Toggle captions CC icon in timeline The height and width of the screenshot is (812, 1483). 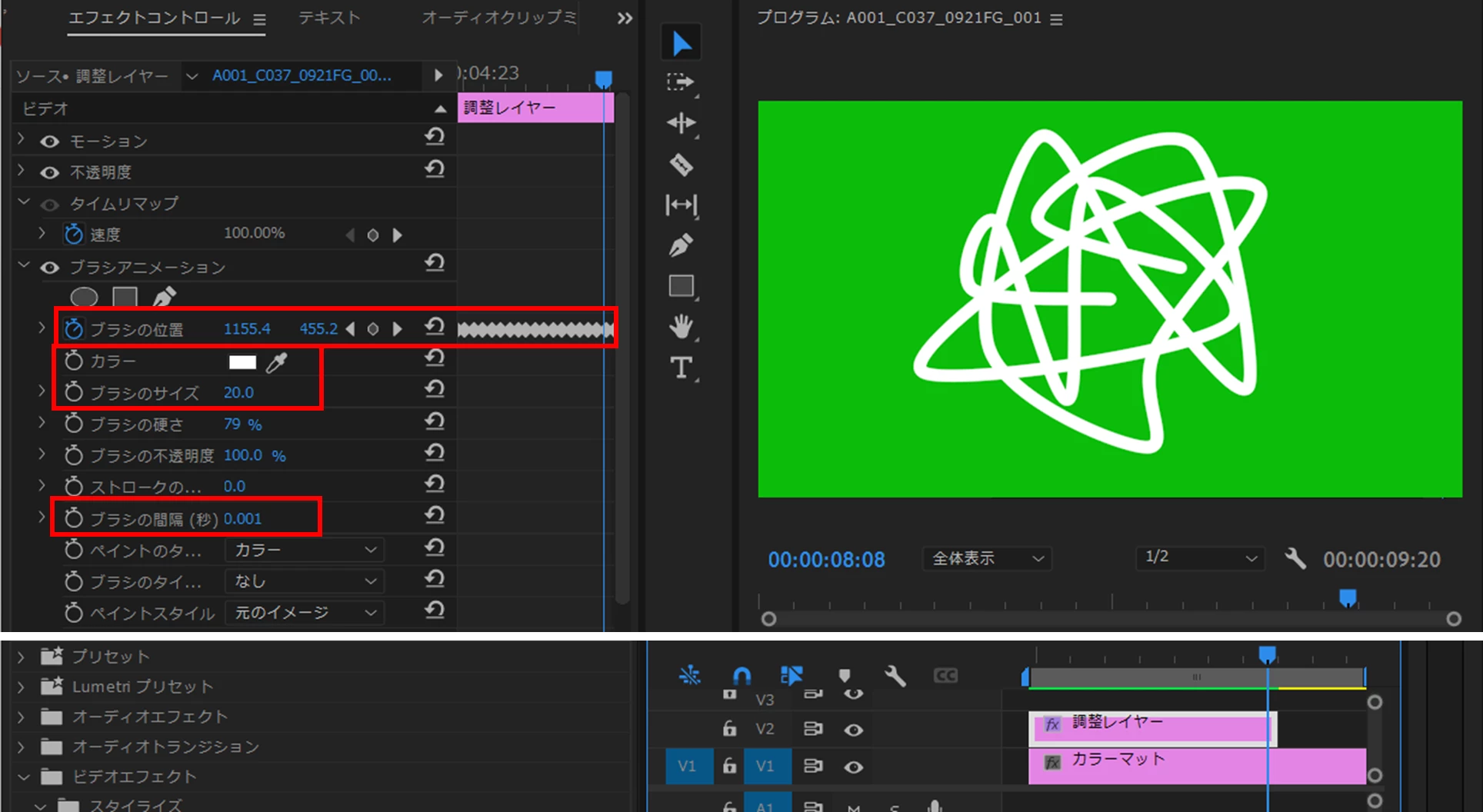coord(945,676)
